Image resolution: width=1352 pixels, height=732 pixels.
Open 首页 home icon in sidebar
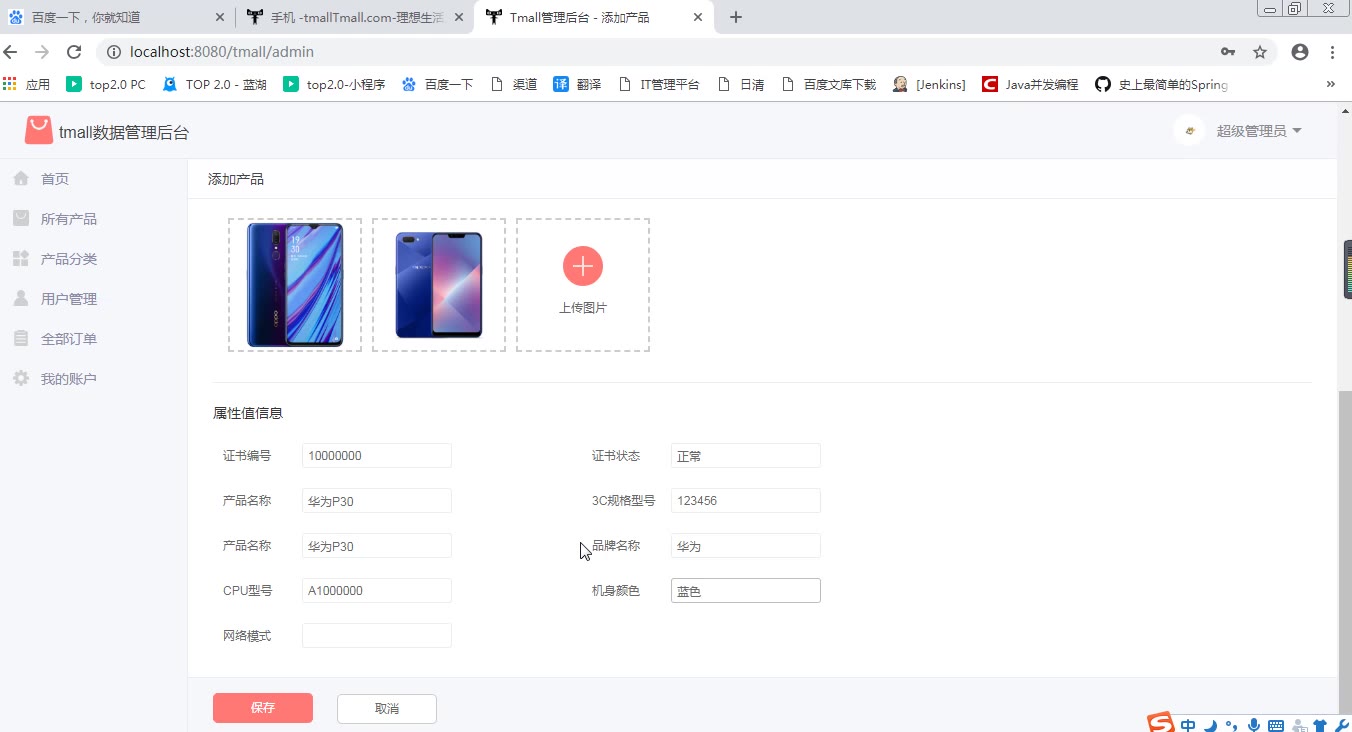tap(21, 178)
